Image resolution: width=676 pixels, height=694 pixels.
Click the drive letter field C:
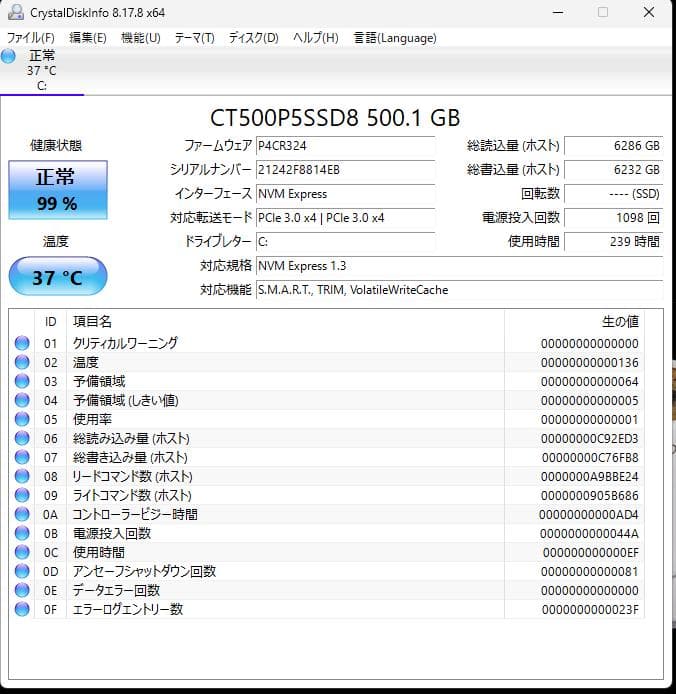(x=345, y=242)
